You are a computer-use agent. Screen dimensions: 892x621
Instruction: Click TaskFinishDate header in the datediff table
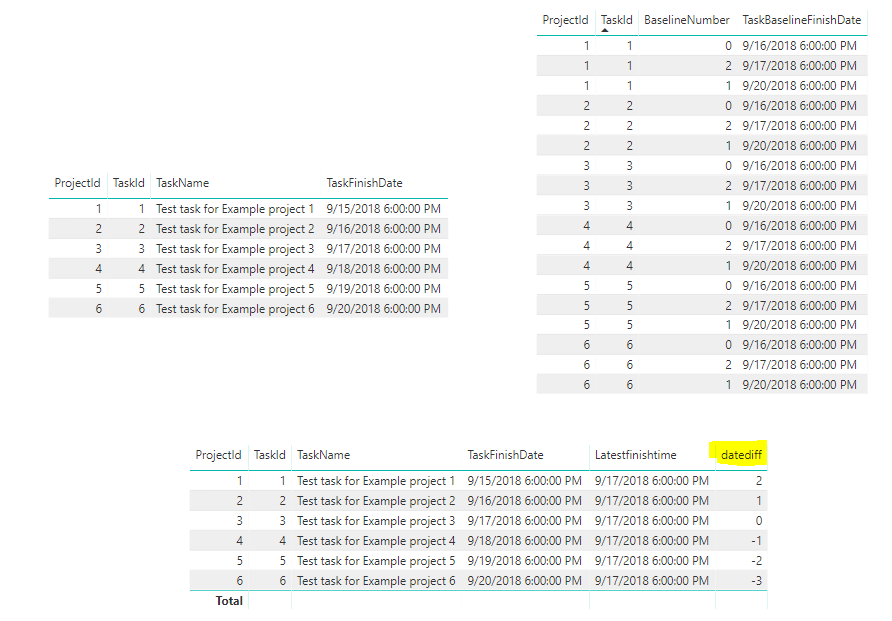pyautogui.click(x=505, y=455)
